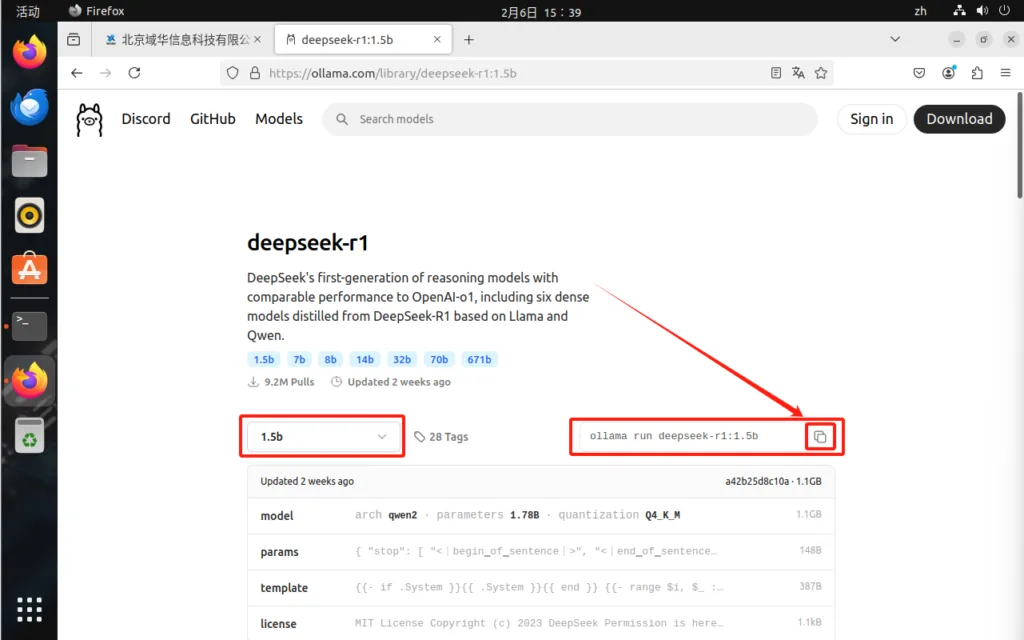Launch Thunderbird from the dock
The height and width of the screenshot is (640, 1024).
tap(29, 107)
